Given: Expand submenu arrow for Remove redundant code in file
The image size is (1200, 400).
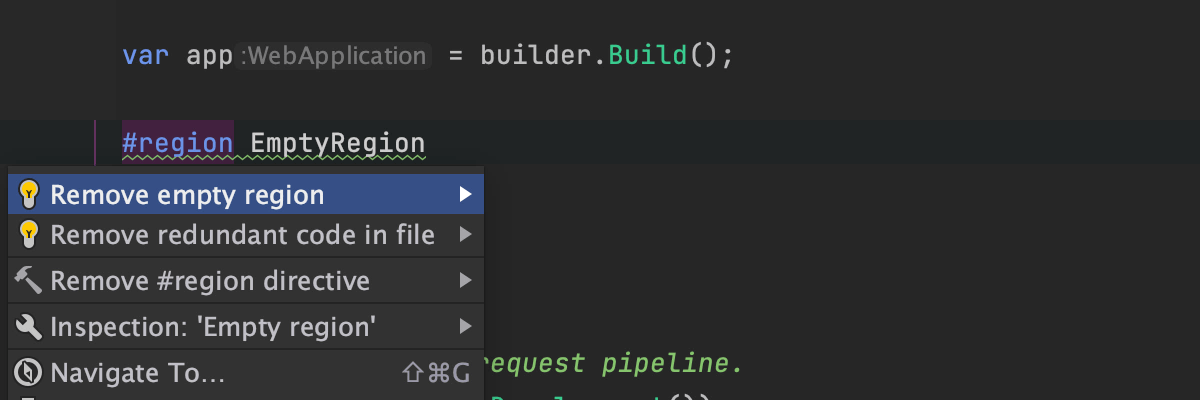Looking at the screenshot, I should [464, 235].
